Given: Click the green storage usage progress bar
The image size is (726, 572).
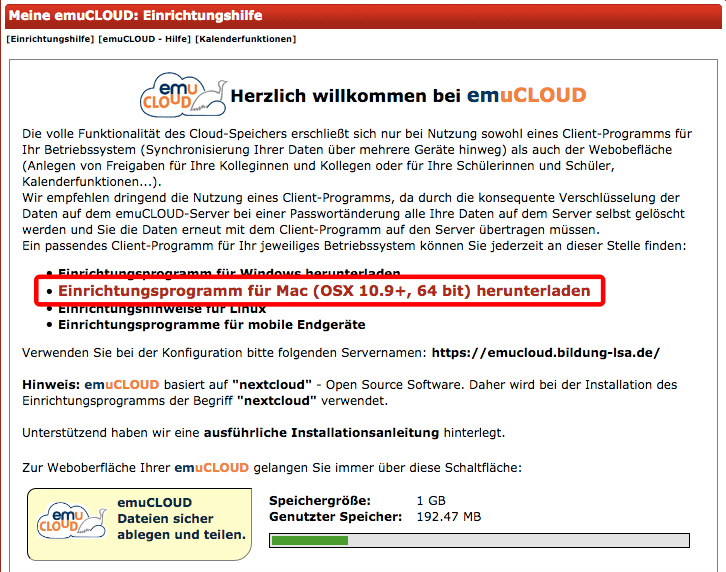Looking at the screenshot, I should [x=479, y=541].
